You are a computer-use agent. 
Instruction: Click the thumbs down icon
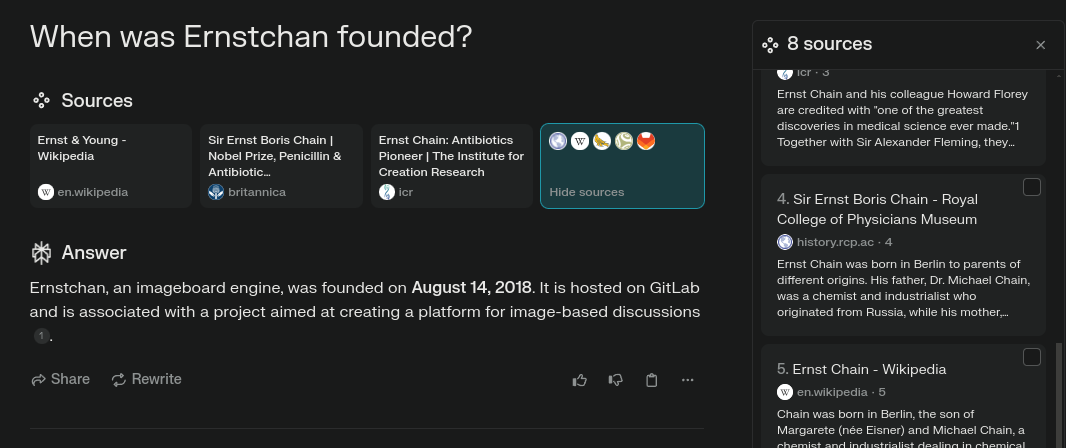point(615,380)
